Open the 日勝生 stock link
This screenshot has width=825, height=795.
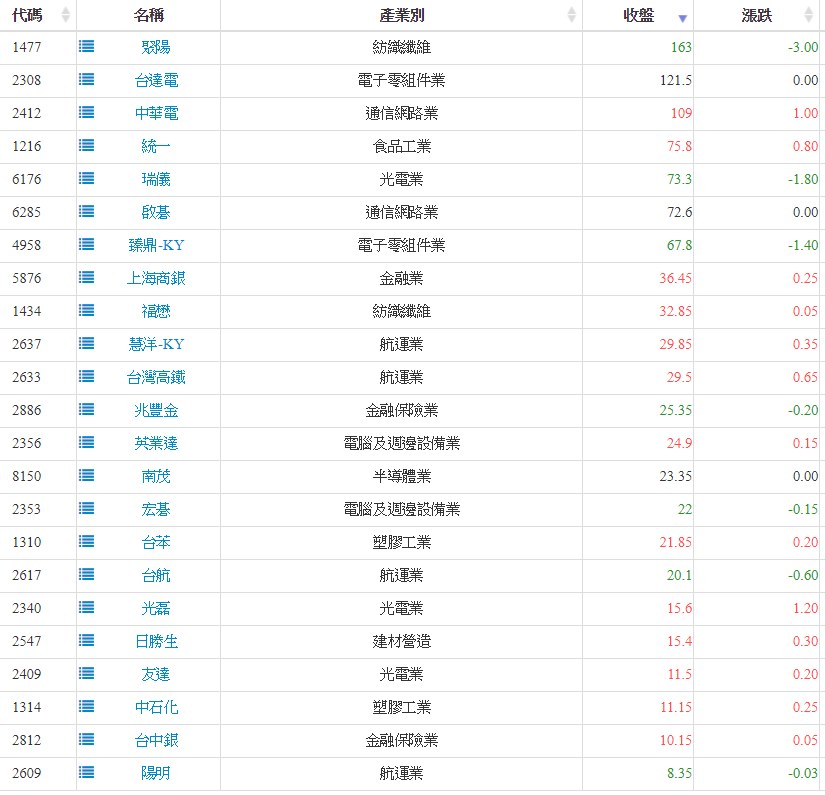156,641
